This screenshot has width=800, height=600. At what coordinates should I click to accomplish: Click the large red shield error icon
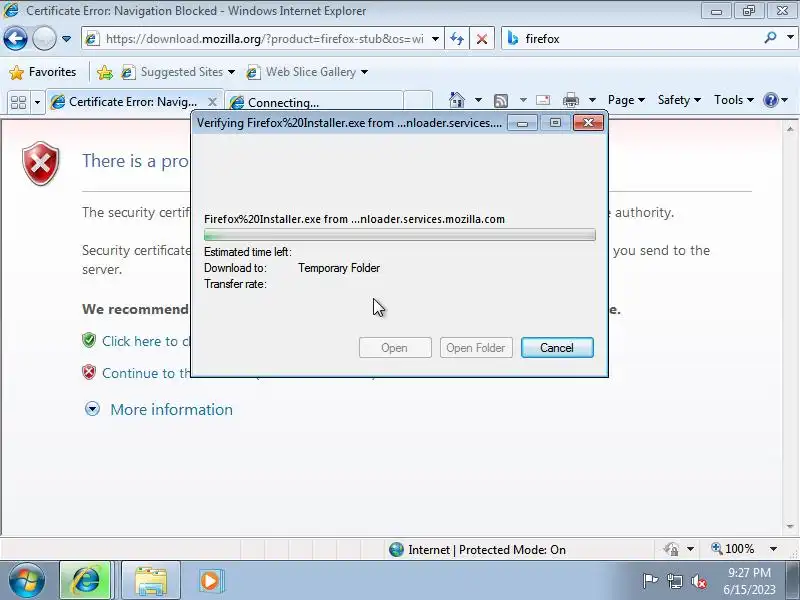(41, 163)
